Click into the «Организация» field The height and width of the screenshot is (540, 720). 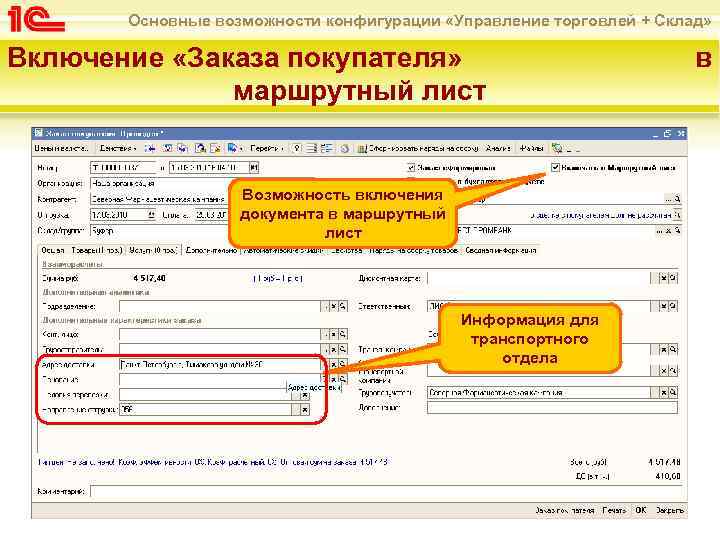click(x=158, y=184)
